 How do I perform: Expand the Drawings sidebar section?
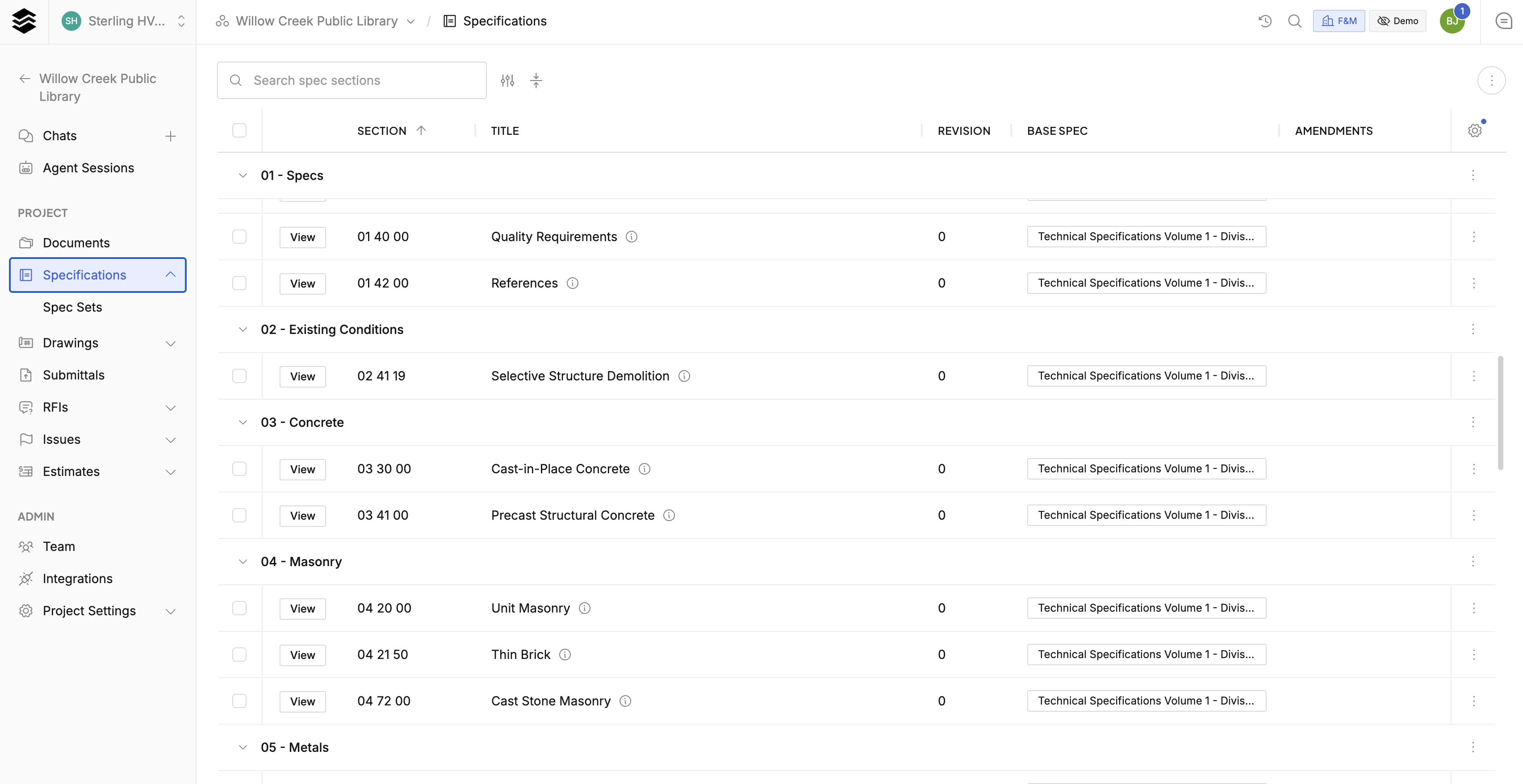click(170, 344)
